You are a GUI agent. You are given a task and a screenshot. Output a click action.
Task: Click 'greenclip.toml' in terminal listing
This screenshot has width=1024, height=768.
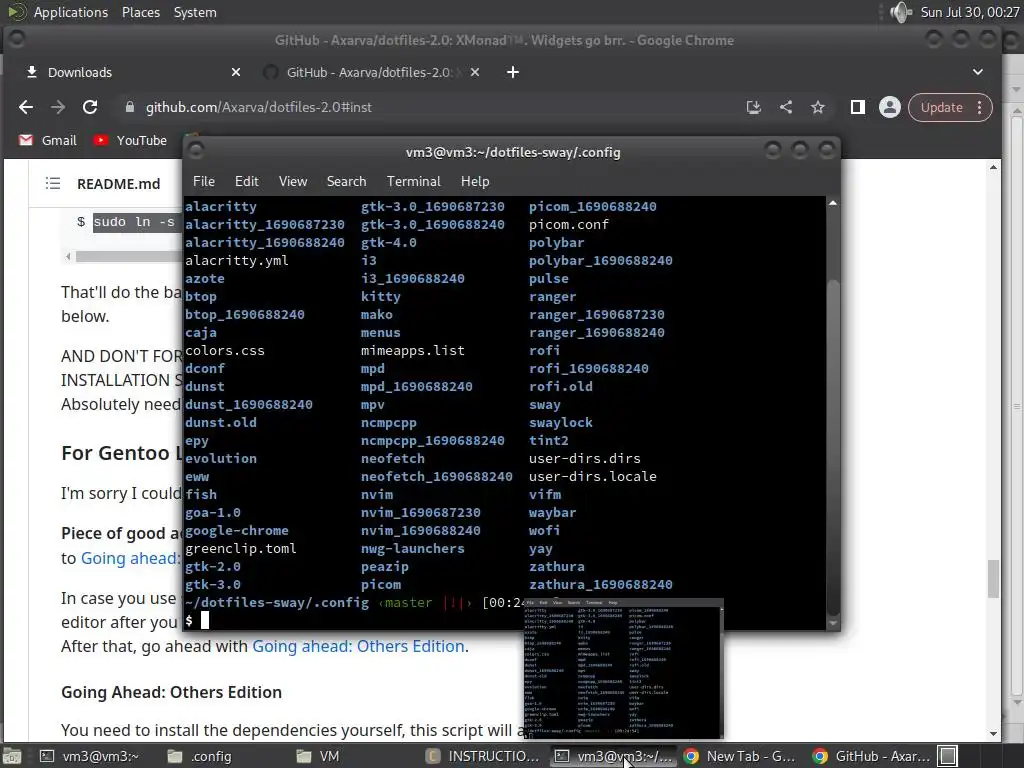point(240,549)
